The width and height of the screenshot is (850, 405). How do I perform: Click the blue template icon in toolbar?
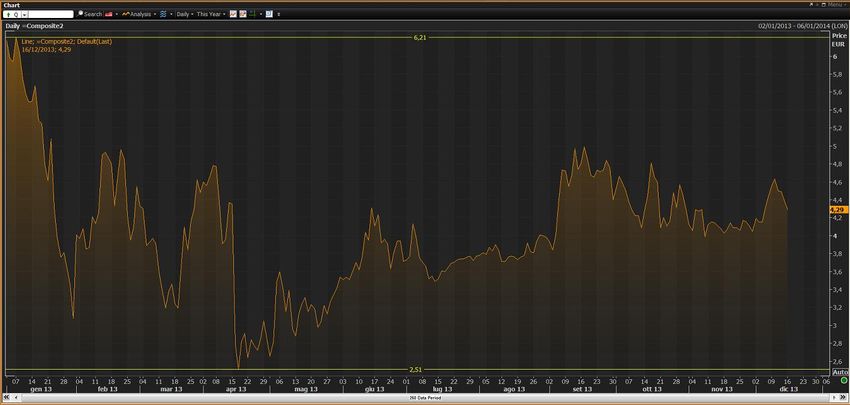click(x=269, y=15)
